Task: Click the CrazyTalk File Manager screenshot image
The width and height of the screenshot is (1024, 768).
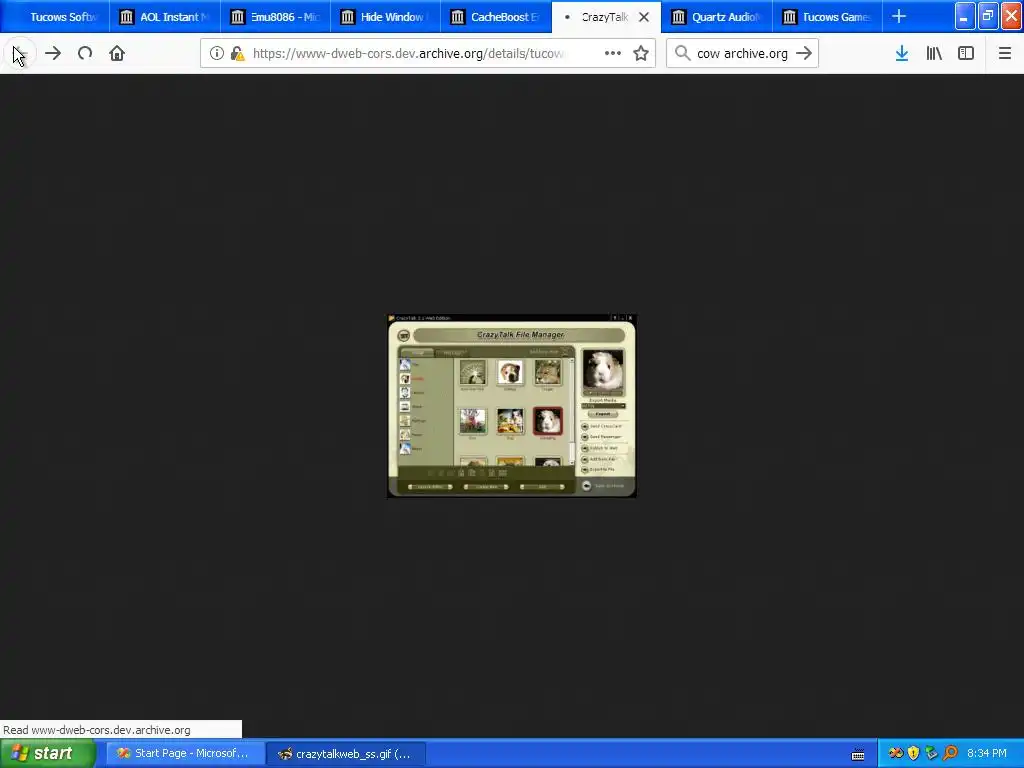Action: pos(511,406)
